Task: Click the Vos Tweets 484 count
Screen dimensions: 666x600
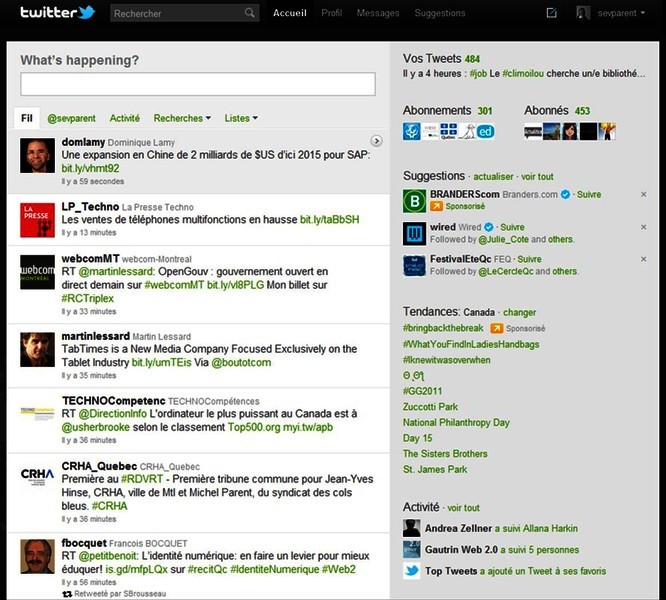Action: click(472, 59)
